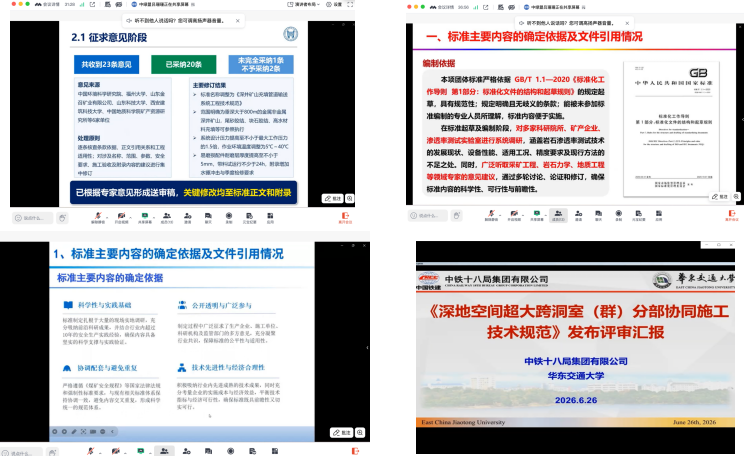The width and height of the screenshot is (745, 456).
Task: Click the raise-hand gesture button in the top-right window
Action: pyautogui.click(x=457, y=216)
